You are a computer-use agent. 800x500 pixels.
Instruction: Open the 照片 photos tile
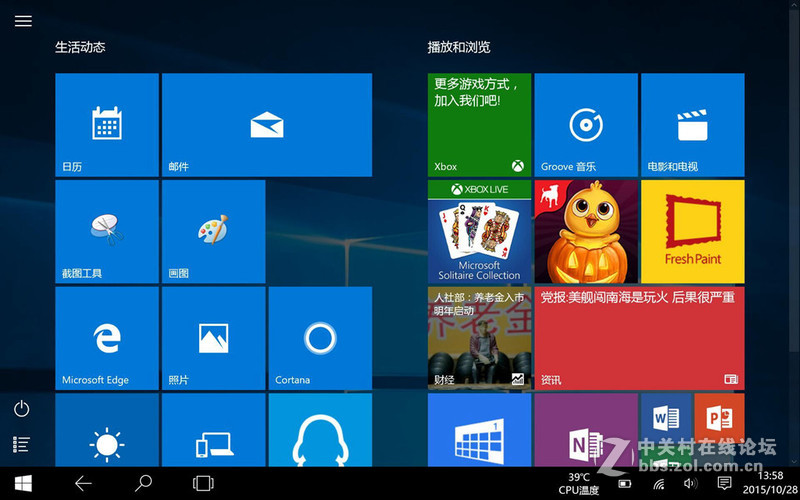point(213,338)
